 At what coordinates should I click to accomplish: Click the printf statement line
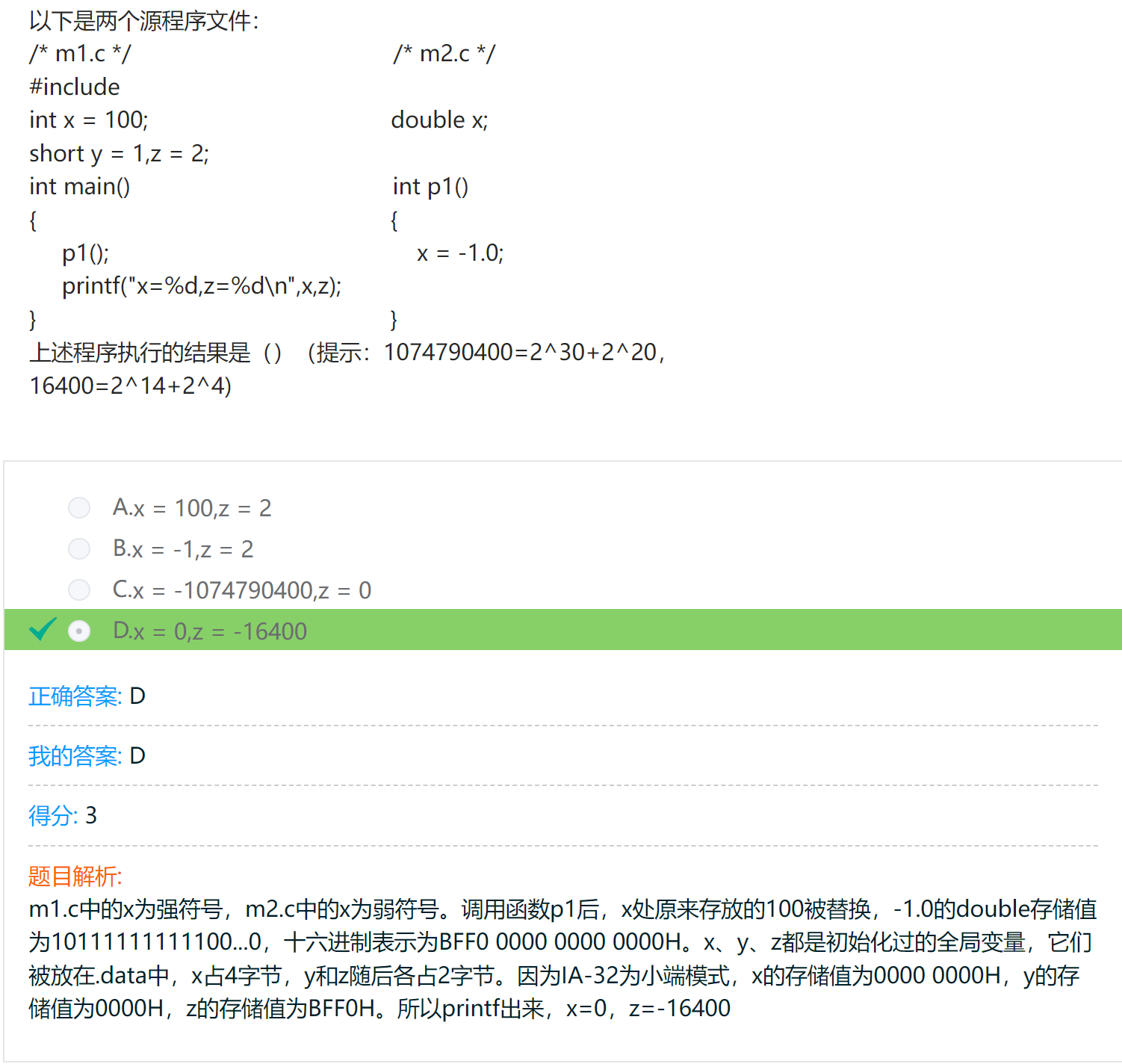[x=202, y=286]
